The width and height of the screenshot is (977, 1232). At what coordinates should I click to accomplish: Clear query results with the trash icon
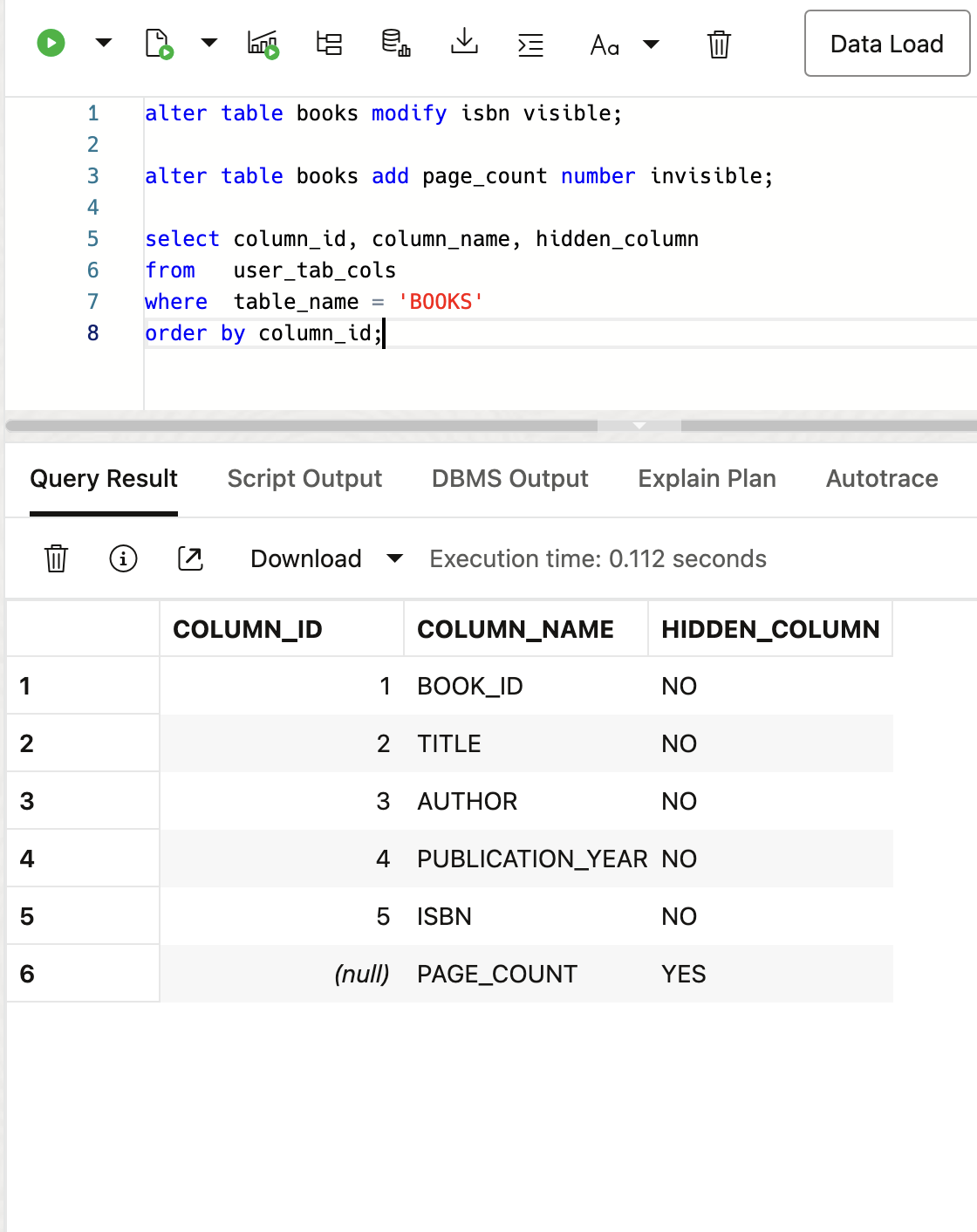56,558
